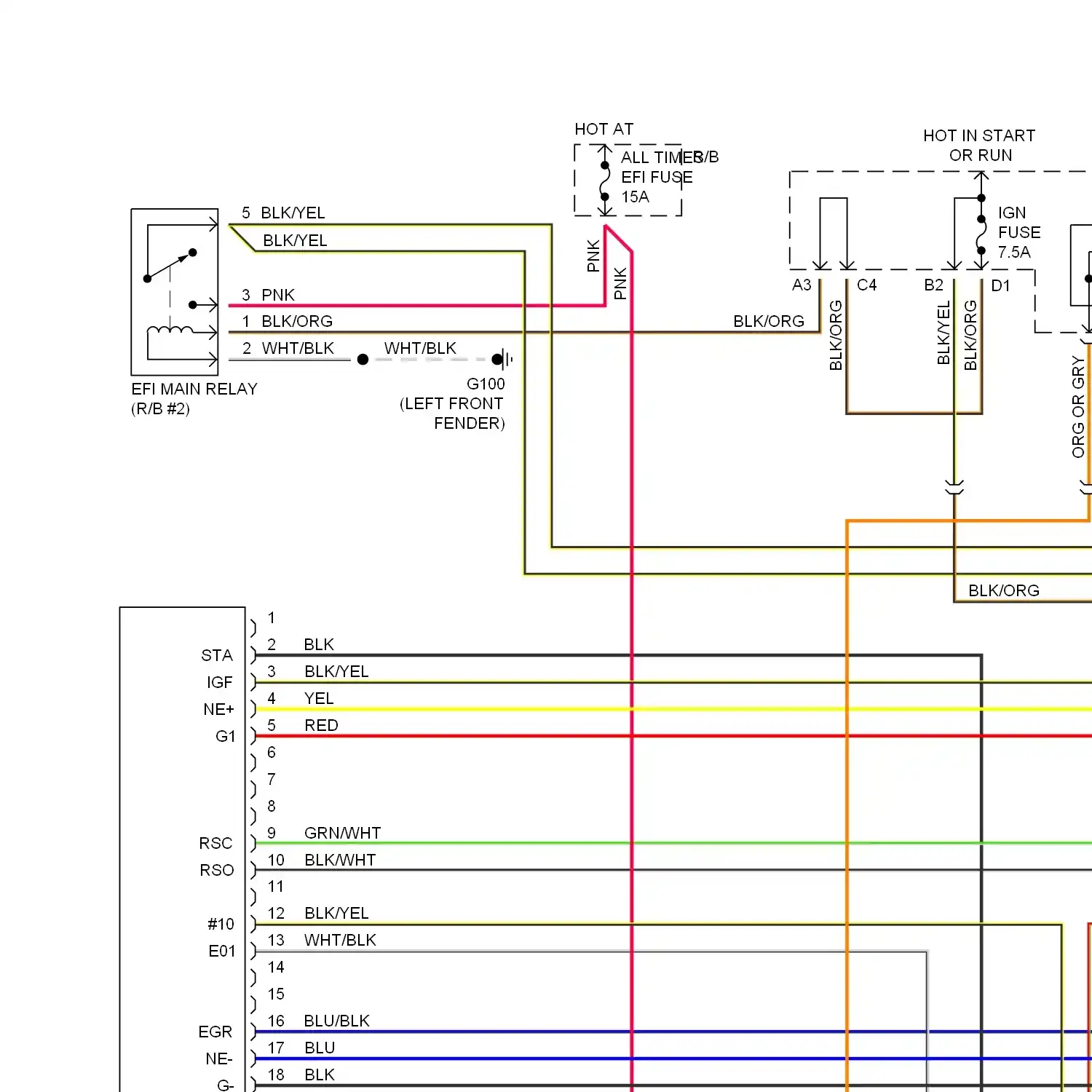Click the E01 terminal label
1092x1092 pixels.
[222, 951]
